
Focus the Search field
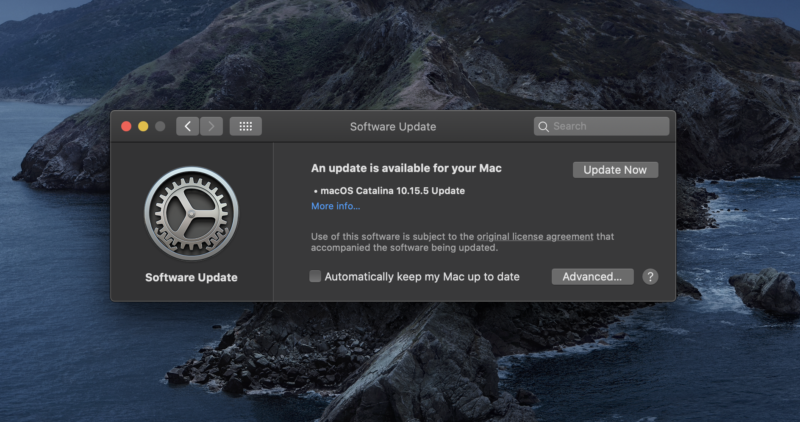pyautogui.click(x=602, y=126)
